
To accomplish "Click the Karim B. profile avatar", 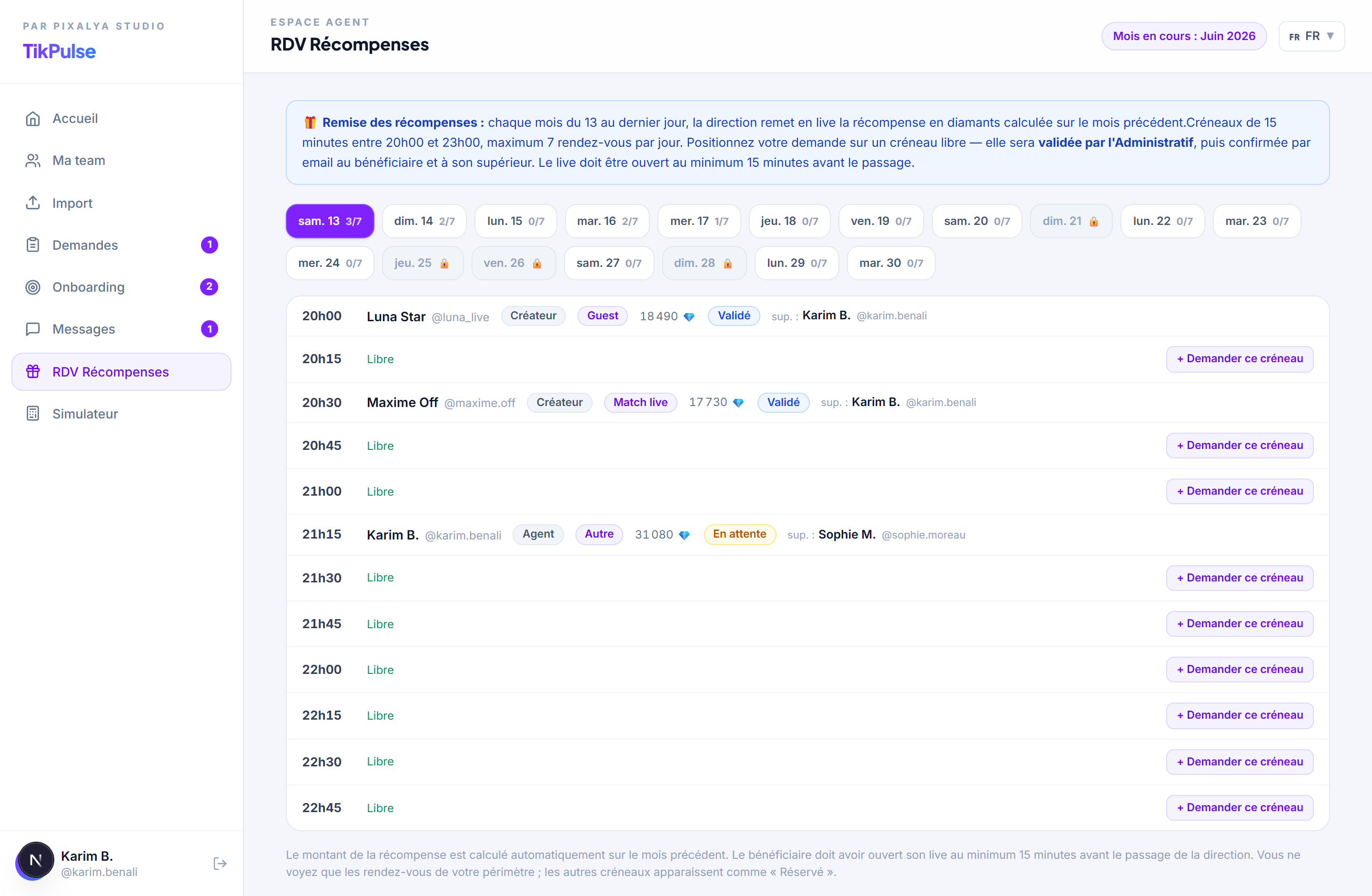I will click(35, 861).
